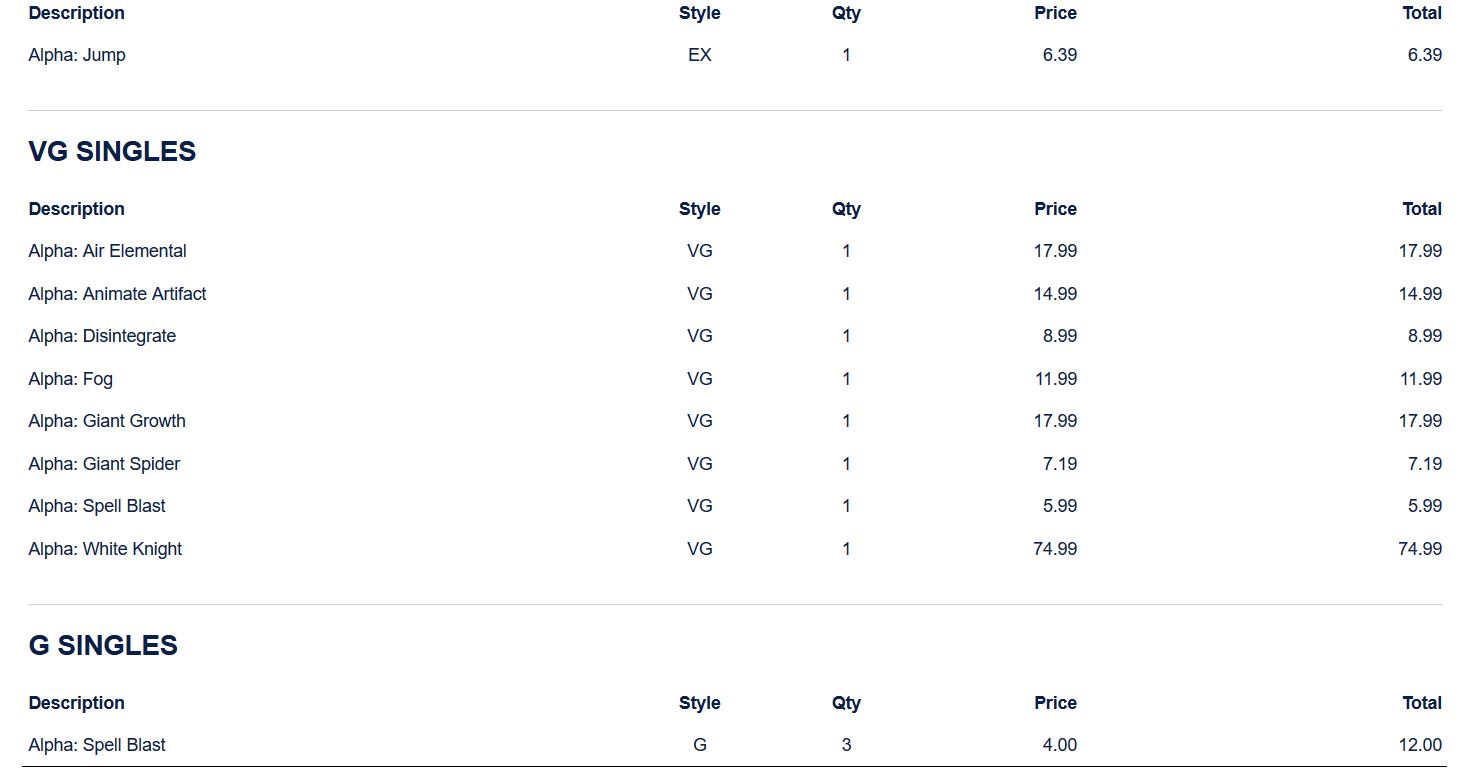Select the Alpha: Giant Growth item
This screenshot has width=1464, height=773.
(107, 421)
